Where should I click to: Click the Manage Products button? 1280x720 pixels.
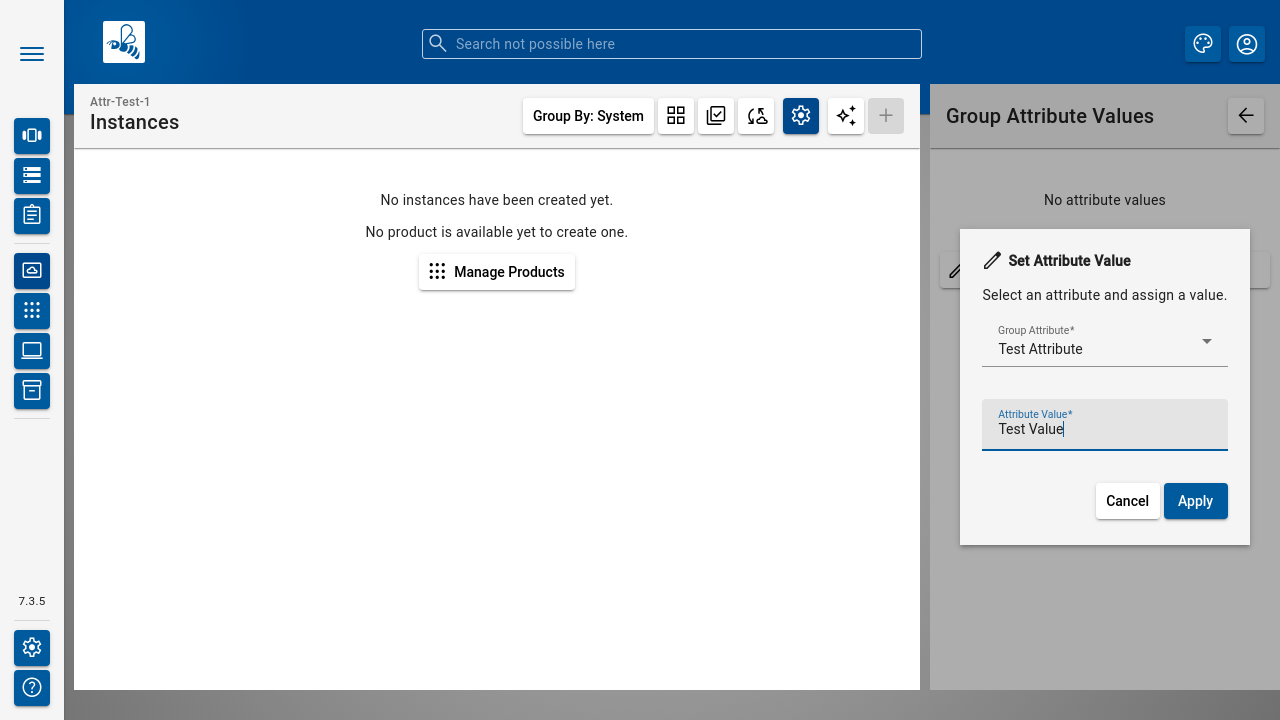[x=497, y=272]
